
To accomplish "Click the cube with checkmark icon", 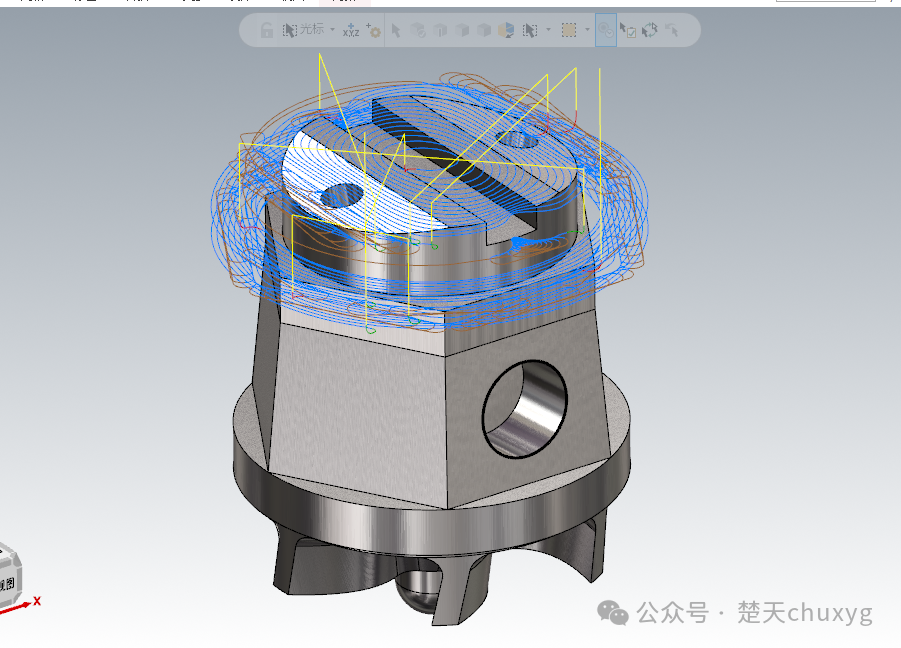I will (418, 30).
